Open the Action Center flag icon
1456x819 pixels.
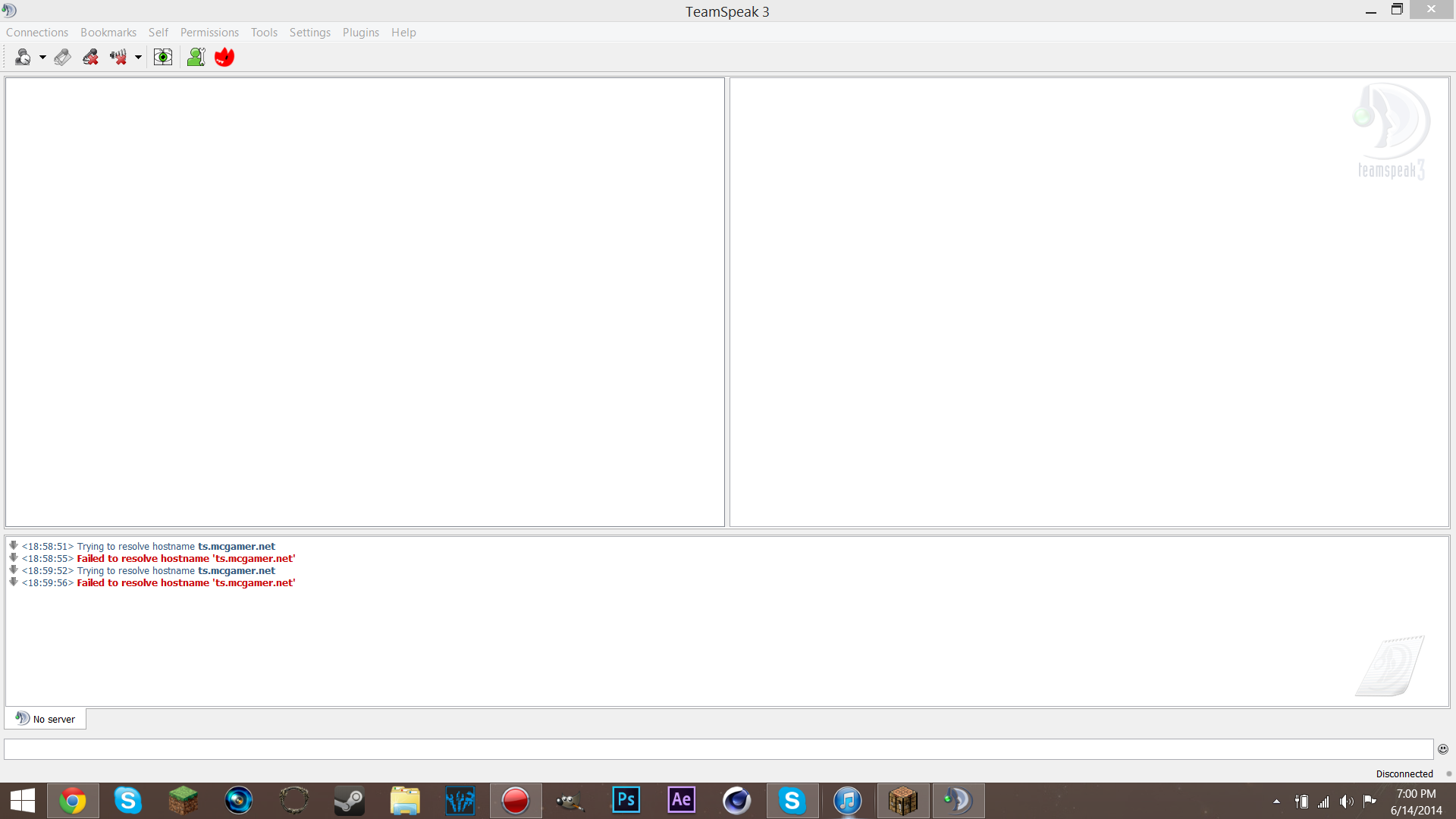click(x=1370, y=802)
